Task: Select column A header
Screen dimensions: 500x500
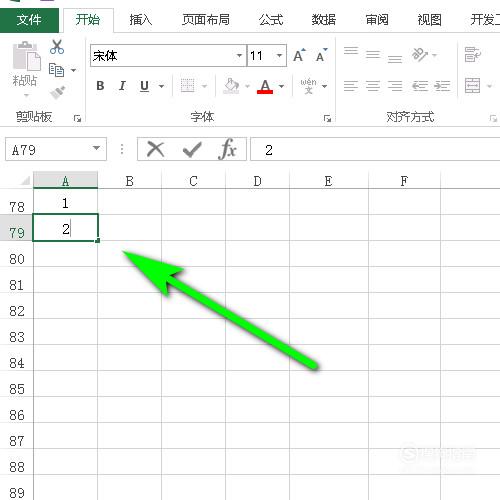Action: 65,181
